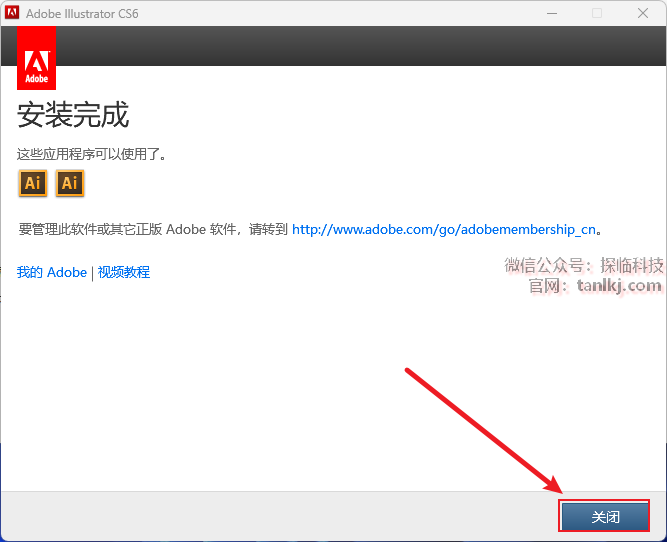The image size is (667, 542).
Task: Open the 我的 Adobe link
Action: click(51, 272)
